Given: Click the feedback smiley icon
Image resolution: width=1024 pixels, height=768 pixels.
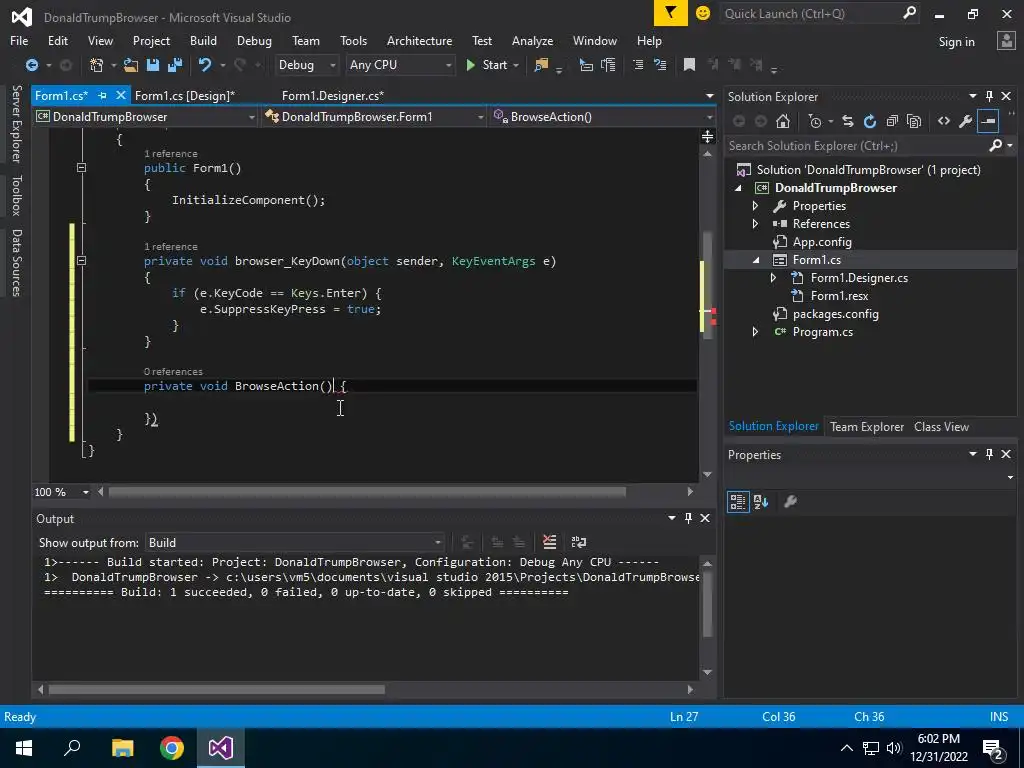Looking at the screenshot, I should [703, 13].
